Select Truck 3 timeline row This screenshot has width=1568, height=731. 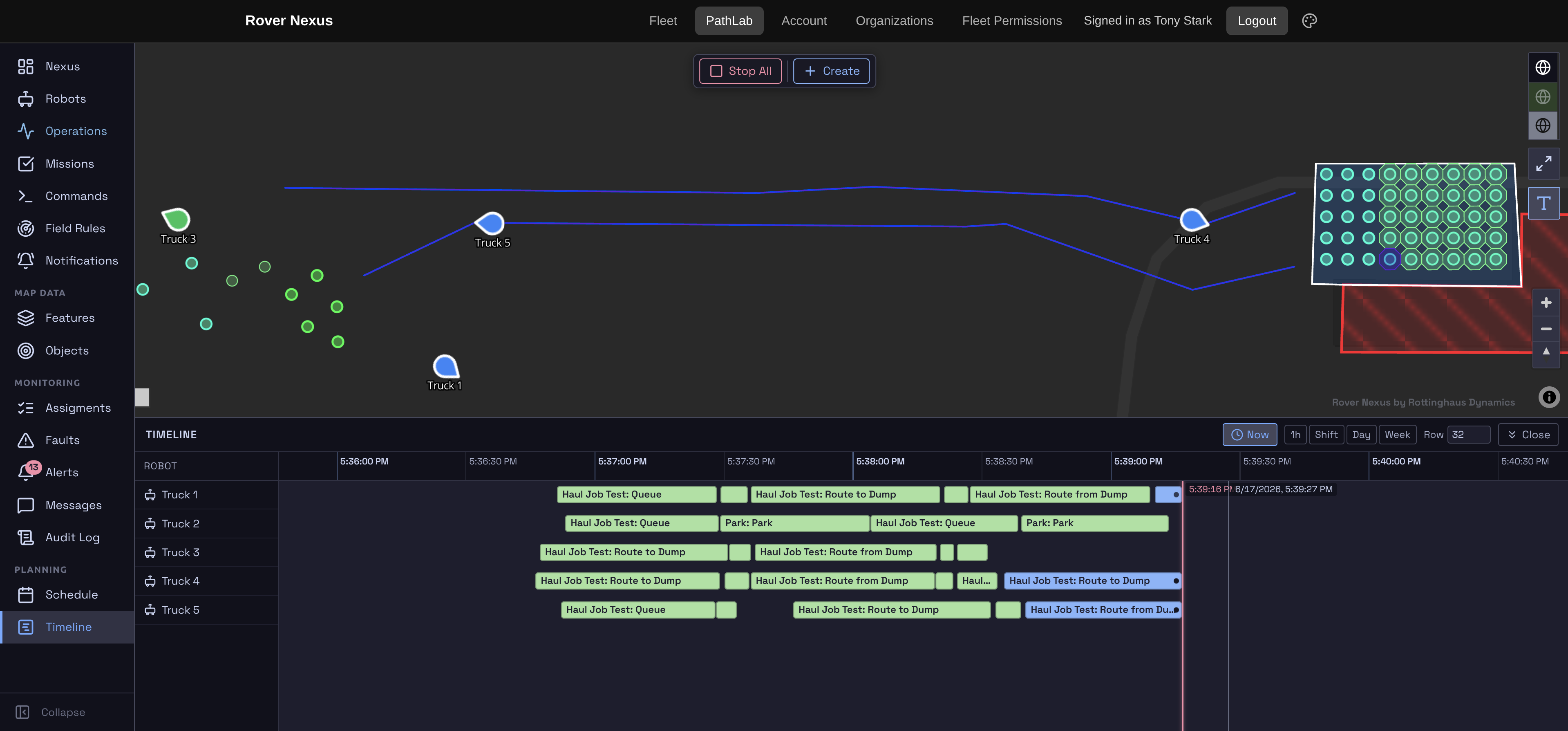point(206,552)
